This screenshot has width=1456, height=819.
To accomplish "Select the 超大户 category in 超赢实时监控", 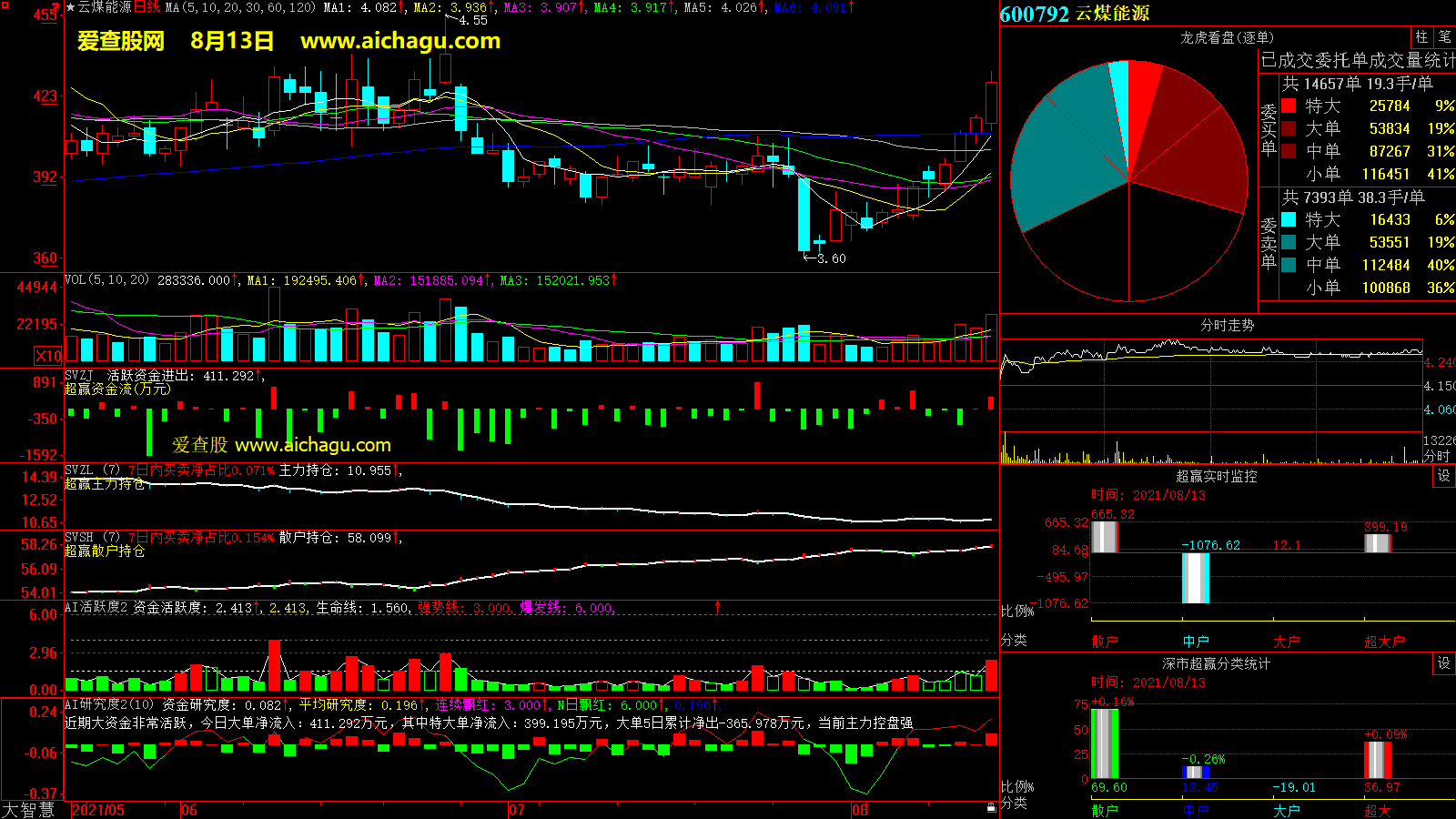I will point(1384,642).
